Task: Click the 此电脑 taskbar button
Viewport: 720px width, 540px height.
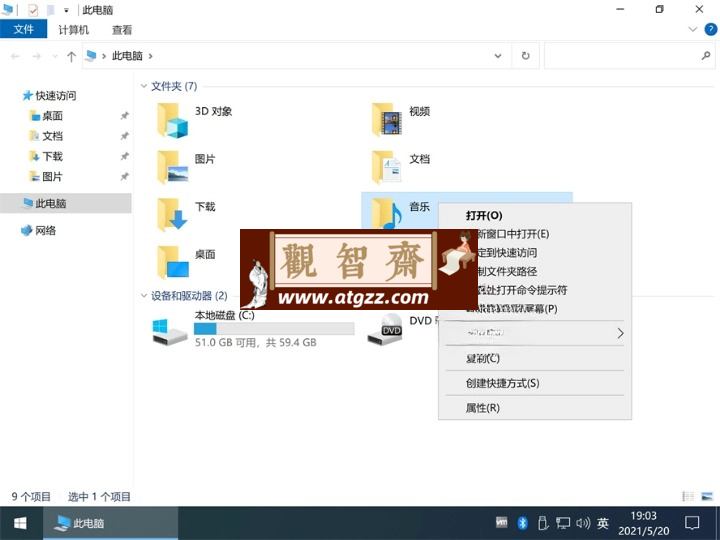Action: point(110,523)
